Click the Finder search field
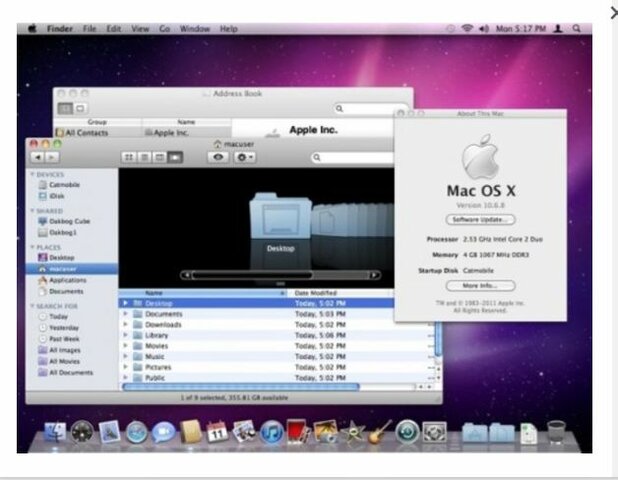 tap(353, 158)
